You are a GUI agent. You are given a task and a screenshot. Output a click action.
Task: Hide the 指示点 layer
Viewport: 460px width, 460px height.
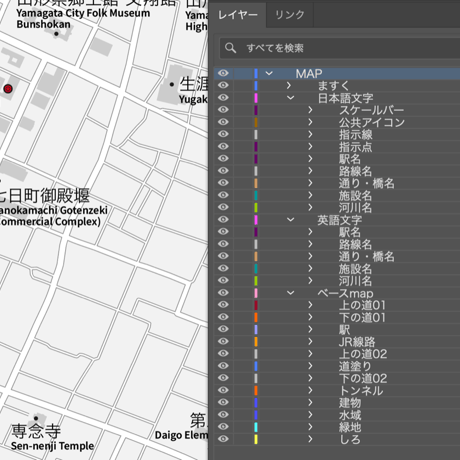223,146
